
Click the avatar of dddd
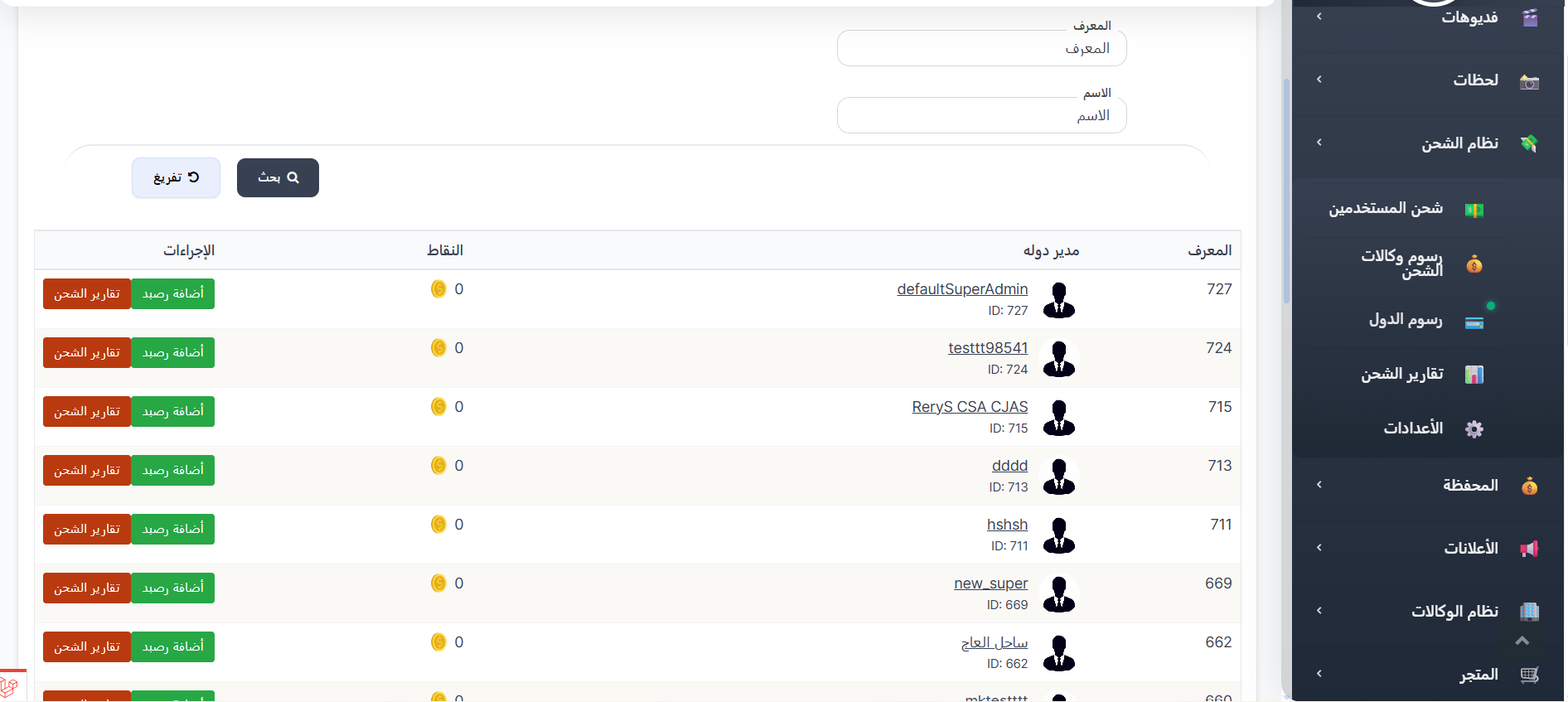tap(1059, 476)
